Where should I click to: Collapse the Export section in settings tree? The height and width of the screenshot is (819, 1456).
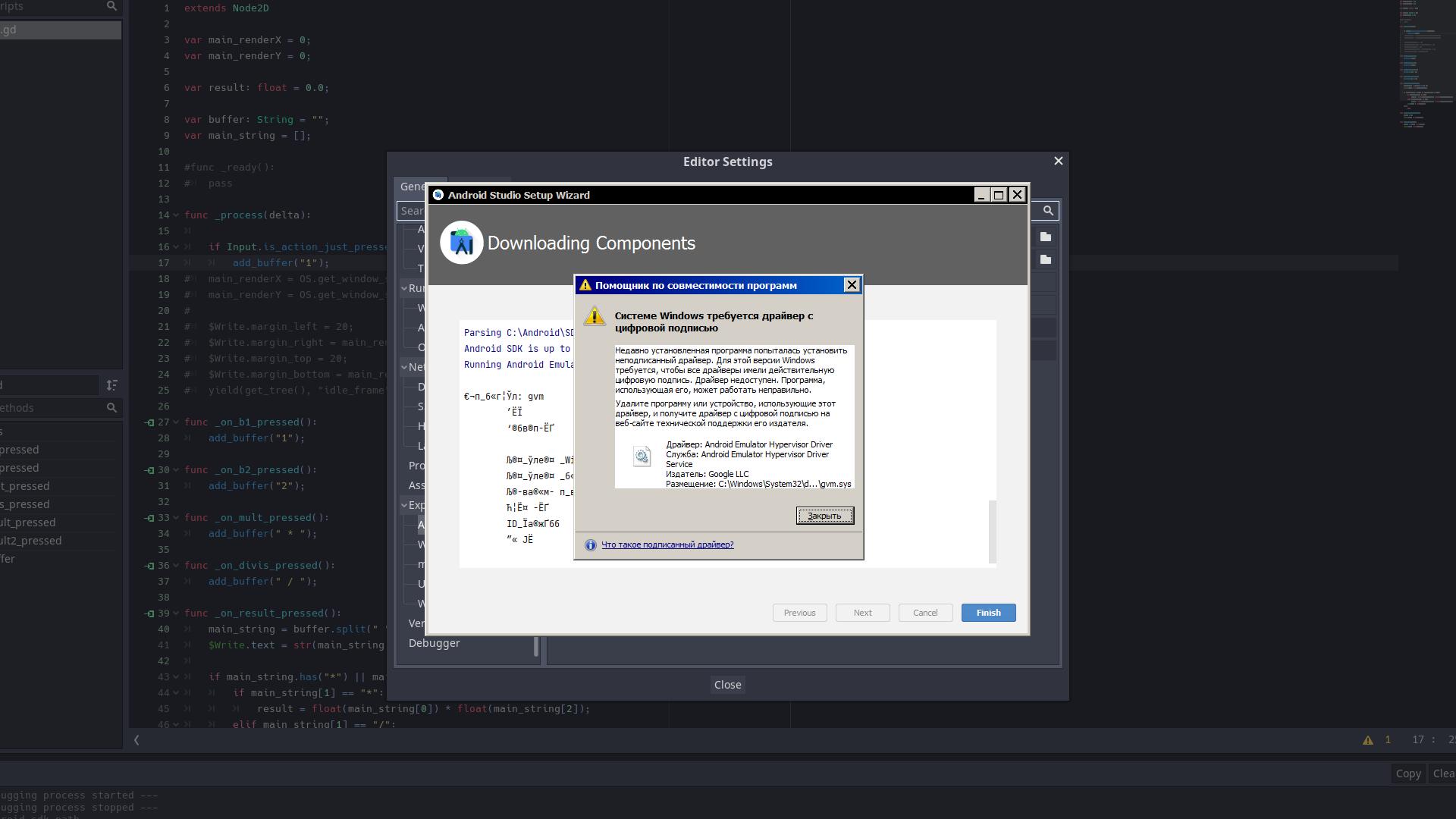pyautogui.click(x=405, y=505)
